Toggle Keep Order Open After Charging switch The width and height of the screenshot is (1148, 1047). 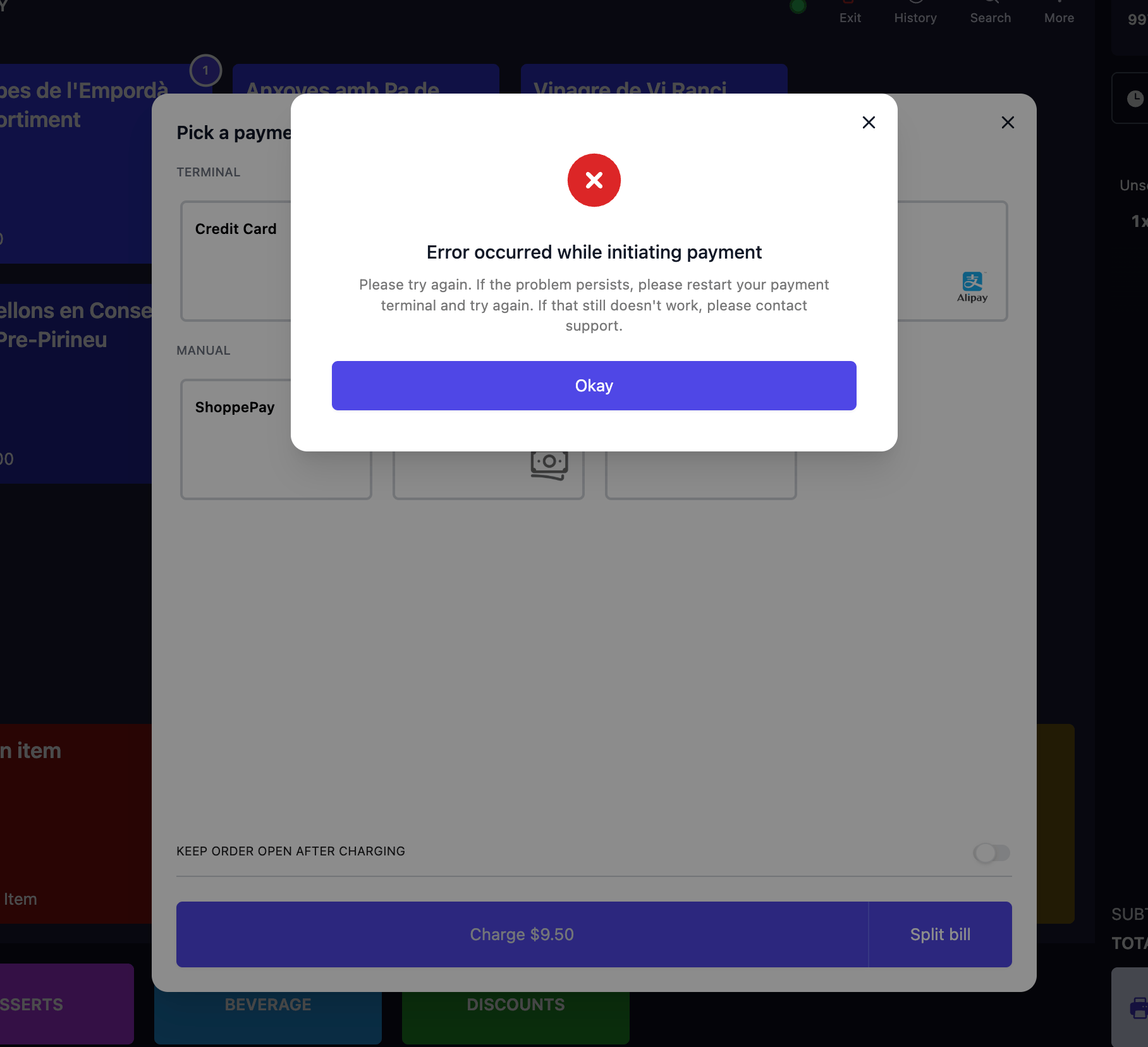coord(992,853)
